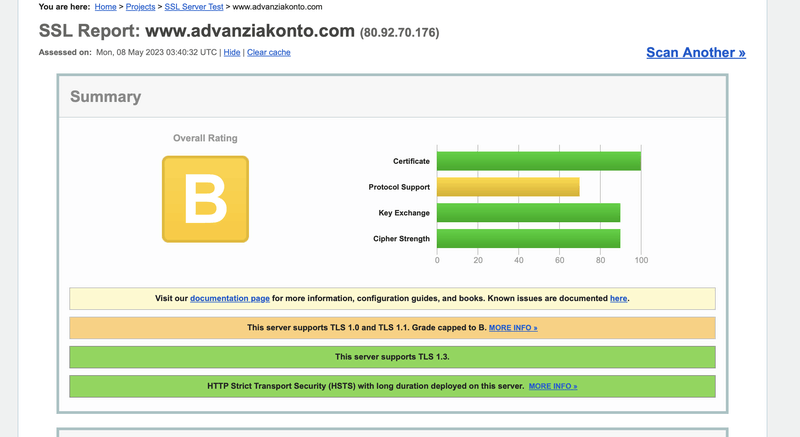The image size is (800, 437).
Task: Click the overall rating B badge
Action: click(206, 199)
